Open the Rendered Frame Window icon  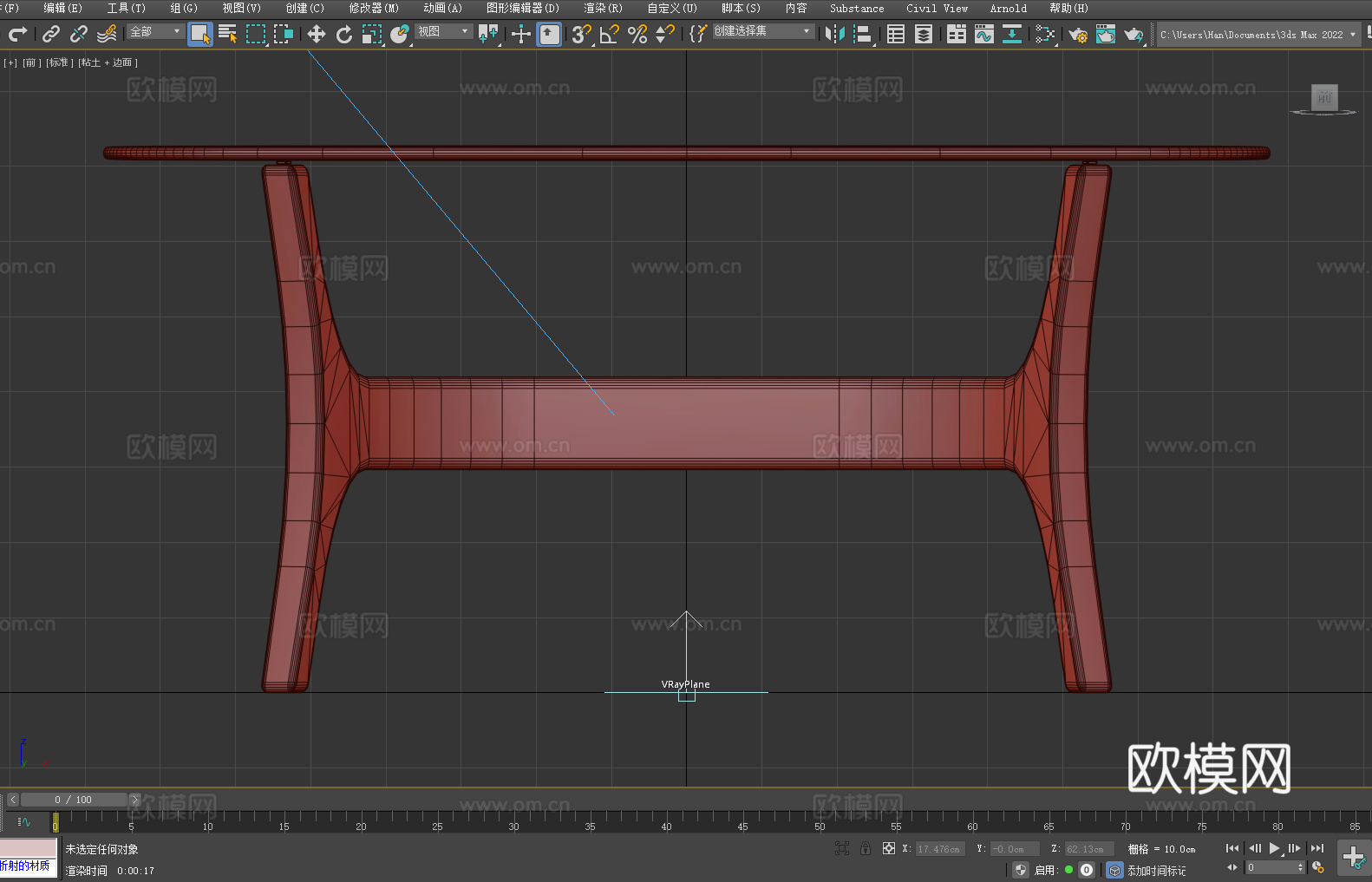pos(1106,34)
